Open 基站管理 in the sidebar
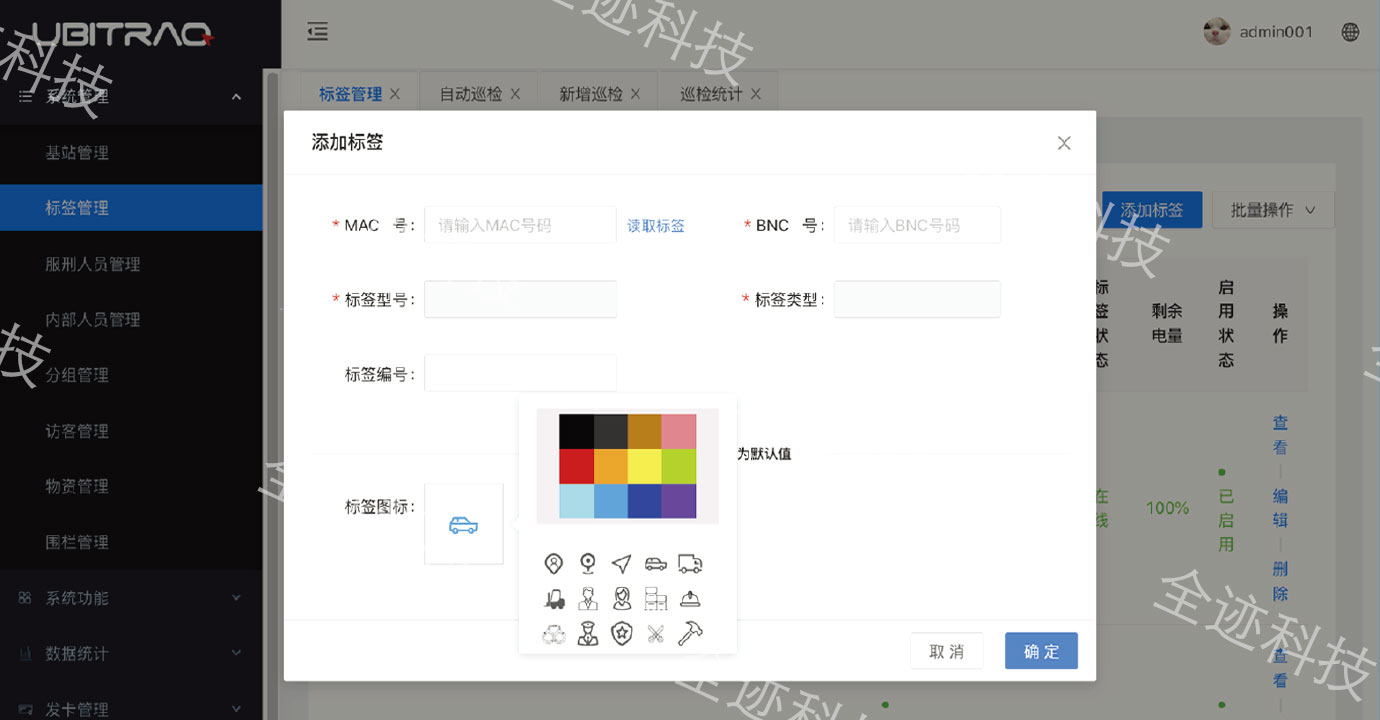Viewport: 1380px width, 720px height. coord(77,153)
